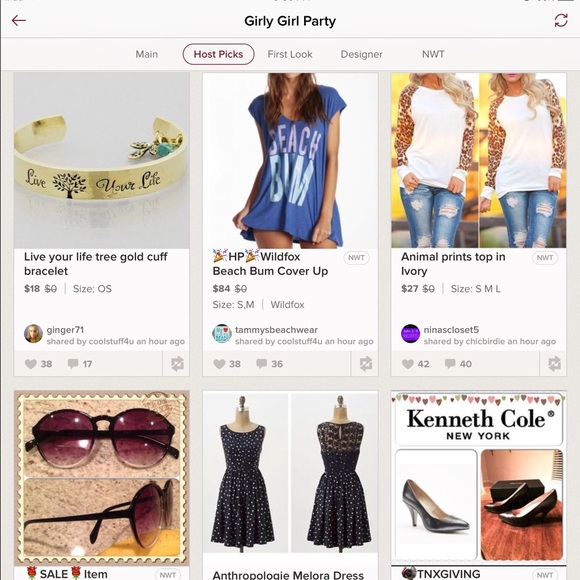This screenshot has width=580, height=580.
Task: Open tammysbeachwear seller avatar
Action: point(222,334)
